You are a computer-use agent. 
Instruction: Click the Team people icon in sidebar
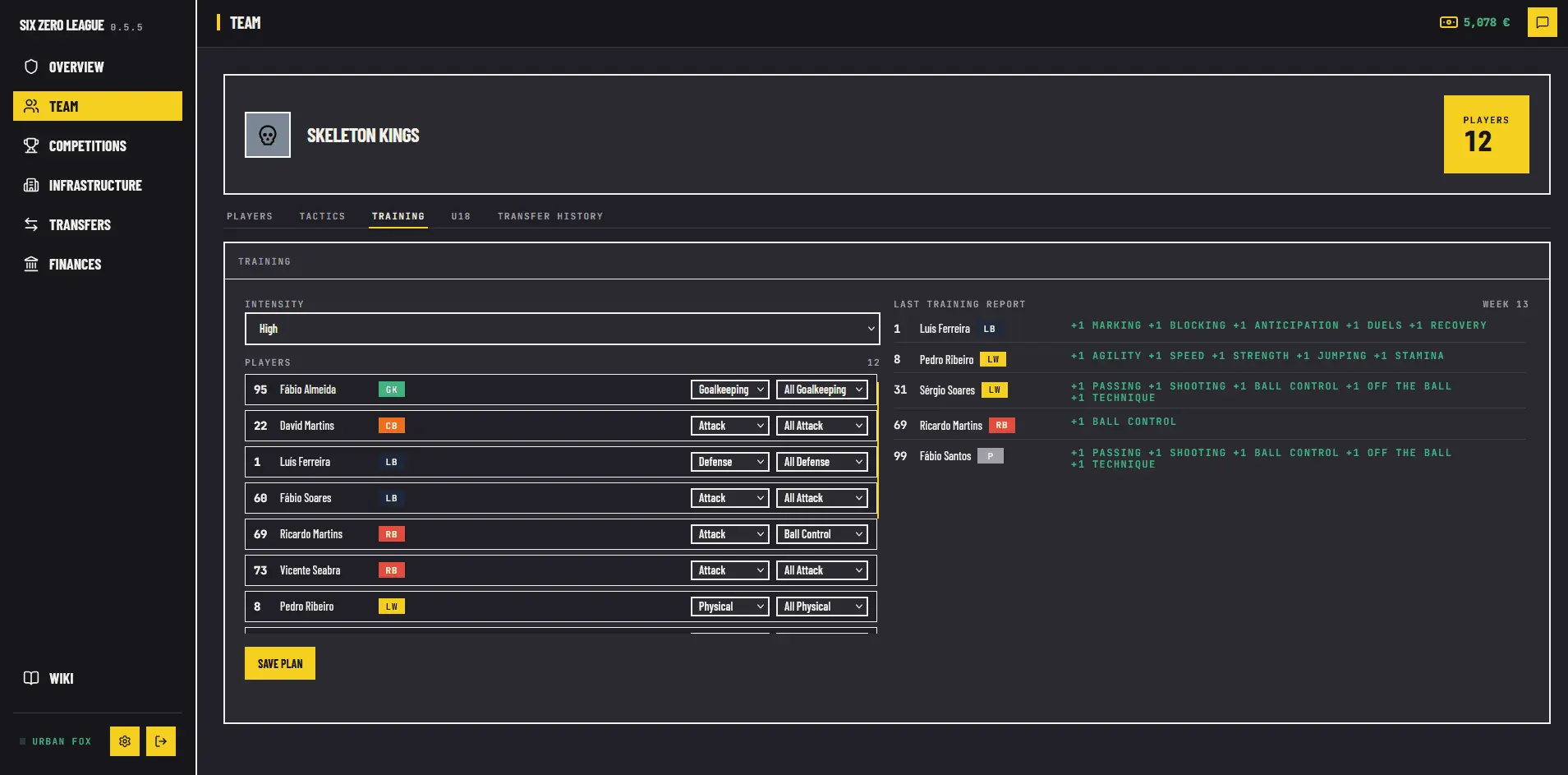tap(31, 106)
